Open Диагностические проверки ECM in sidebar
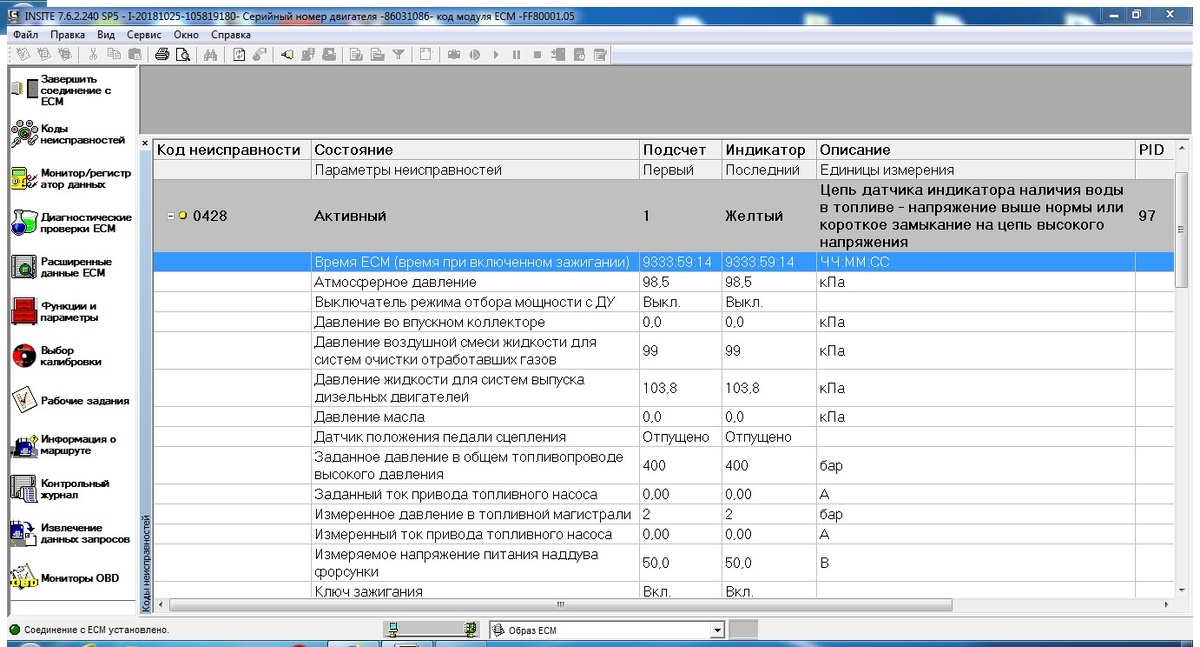The image size is (1200, 647). click(70, 223)
